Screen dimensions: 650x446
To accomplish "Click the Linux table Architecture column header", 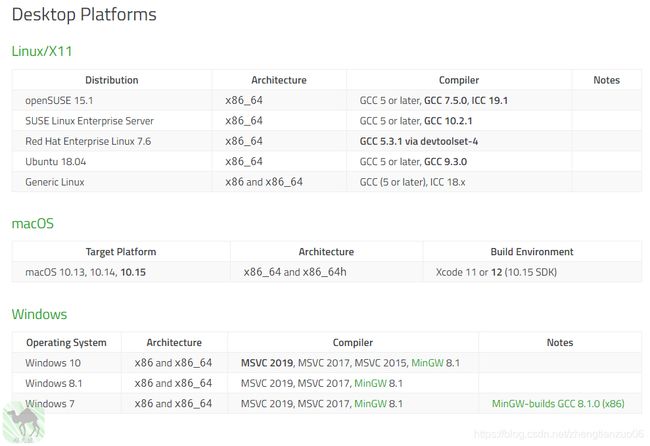I will click(279, 80).
